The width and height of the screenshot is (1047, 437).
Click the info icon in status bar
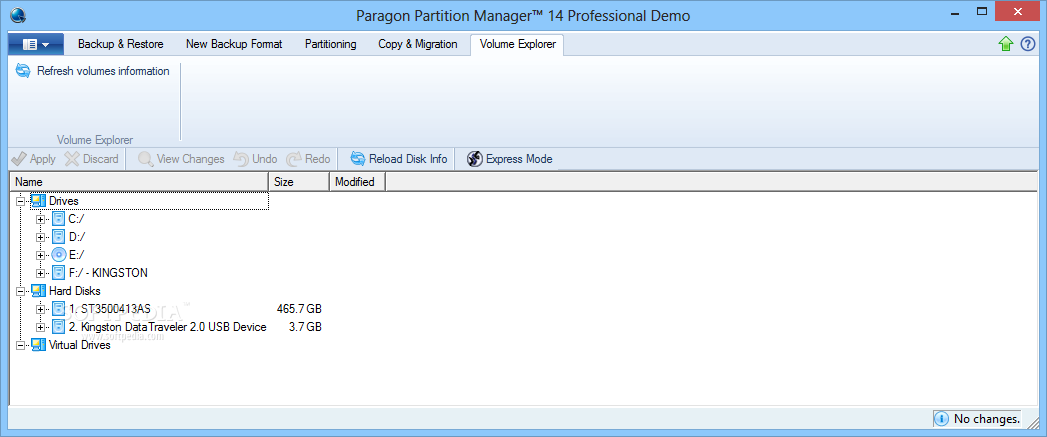(941, 419)
